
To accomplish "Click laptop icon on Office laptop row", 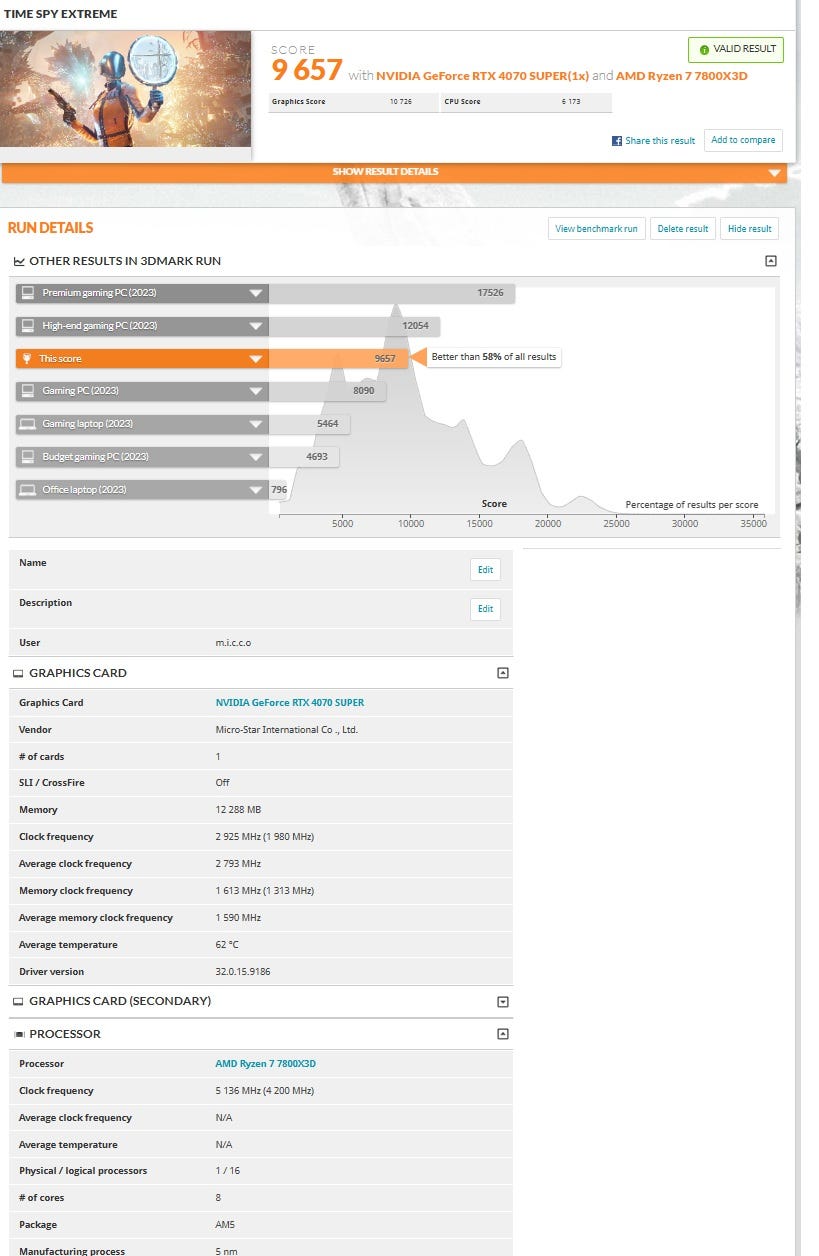I will click(x=28, y=490).
